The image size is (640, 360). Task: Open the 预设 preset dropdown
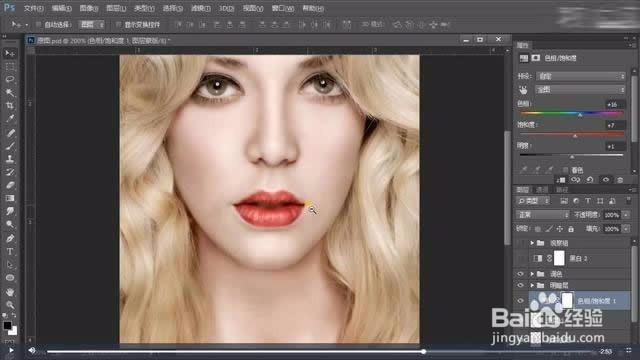click(x=580, y=76)
